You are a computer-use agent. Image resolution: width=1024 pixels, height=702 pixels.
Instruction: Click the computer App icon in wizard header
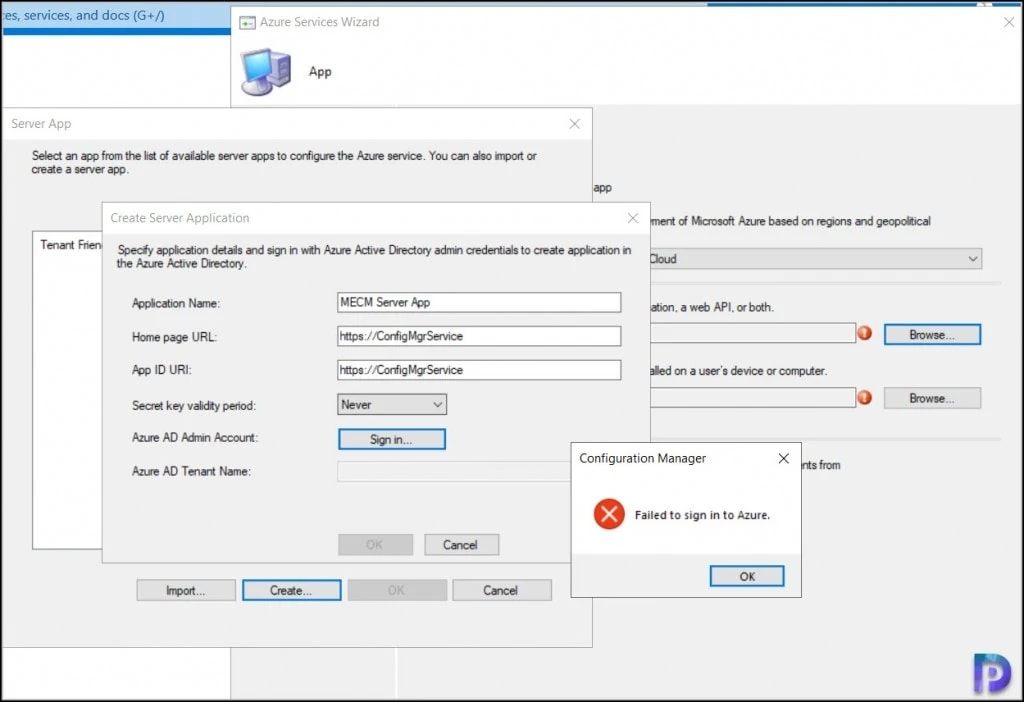266,72
